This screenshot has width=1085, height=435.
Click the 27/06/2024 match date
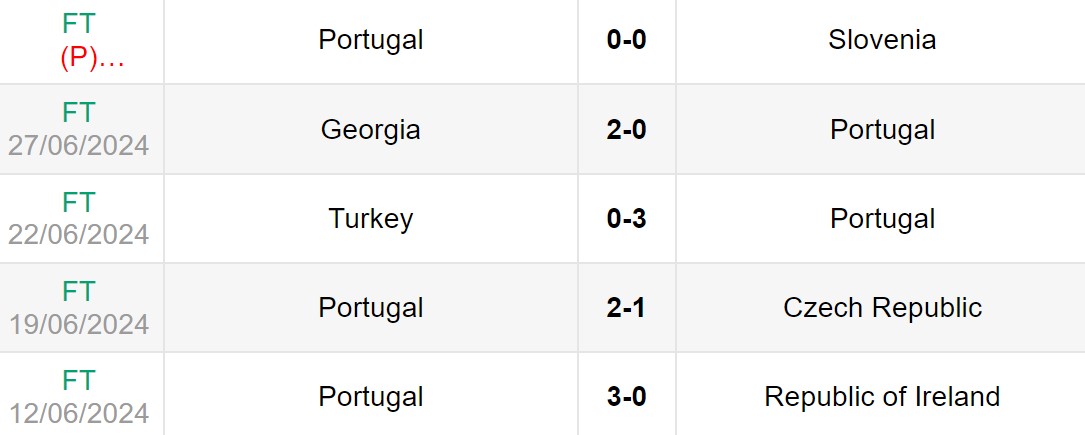point(79,145)
